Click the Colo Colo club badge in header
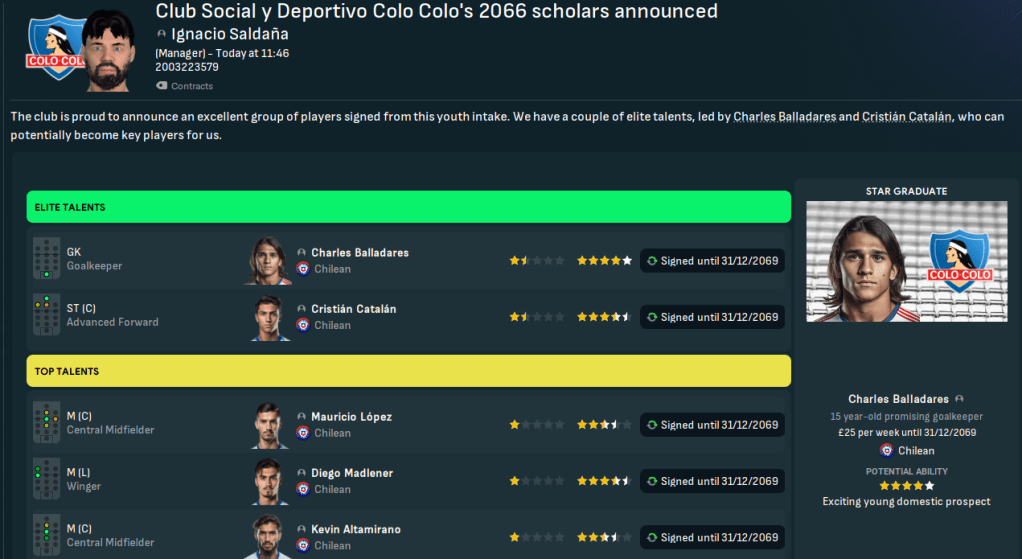The width and height of the screenshot is (1022, 559). coord(54,47)
